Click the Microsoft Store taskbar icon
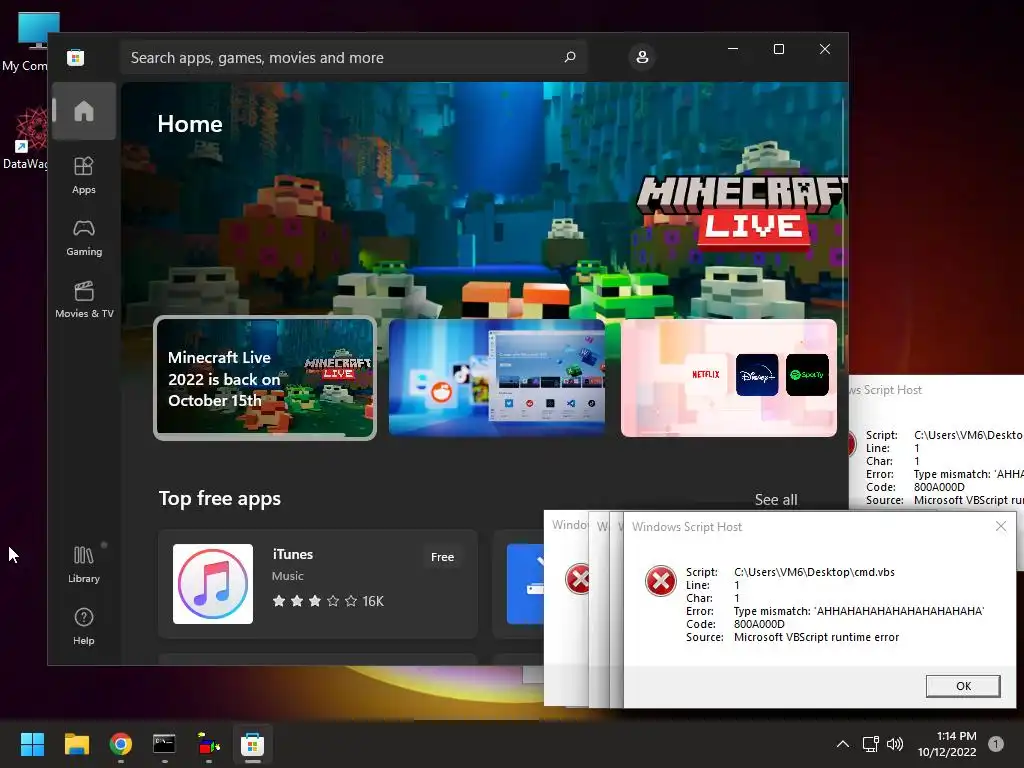Image resolution: width=1024 pixels, height=768 pixels. pyautogui.click(x=252, y=744)
